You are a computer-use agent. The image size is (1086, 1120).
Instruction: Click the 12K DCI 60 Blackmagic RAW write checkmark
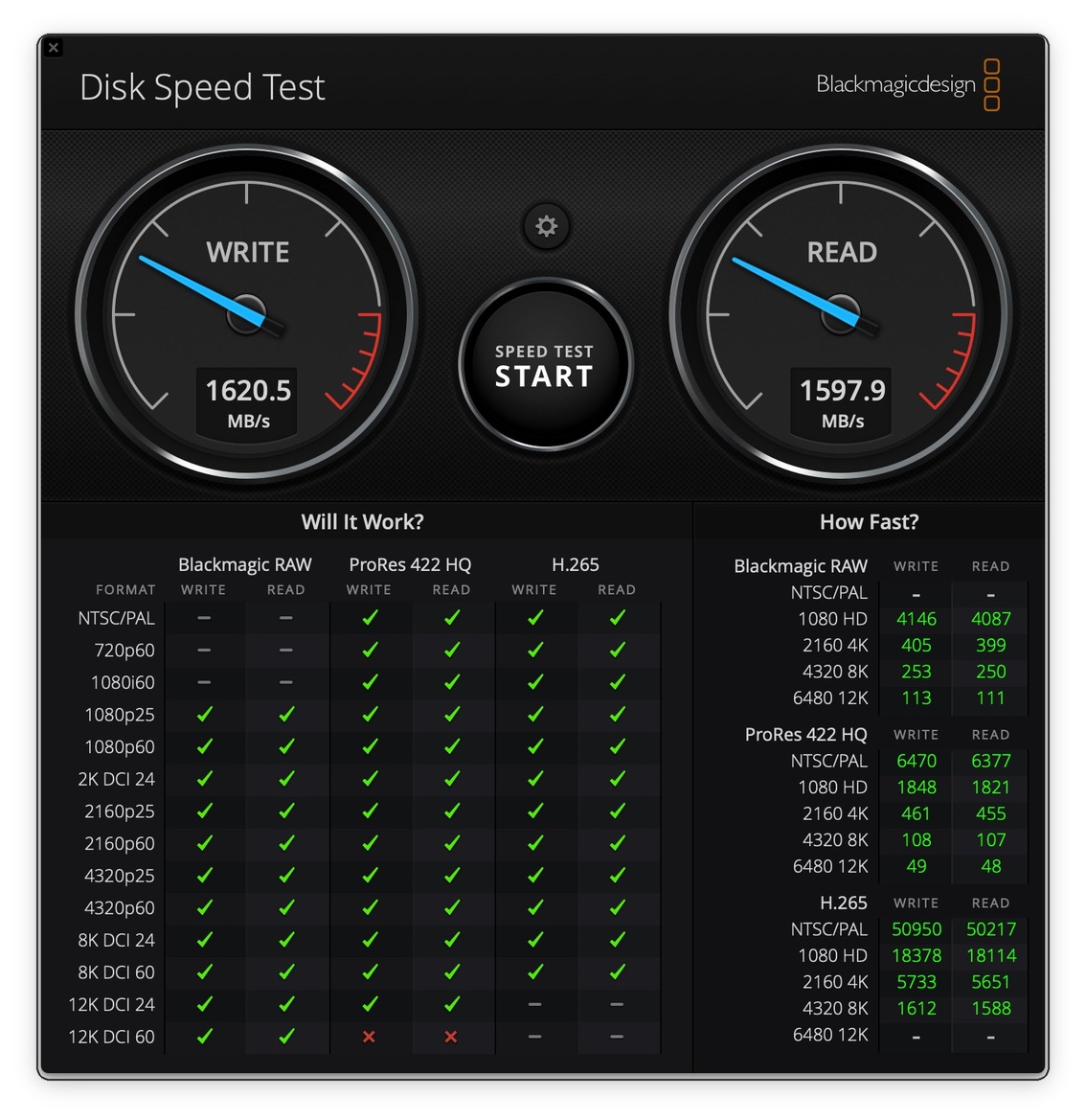coord(204,1036)
